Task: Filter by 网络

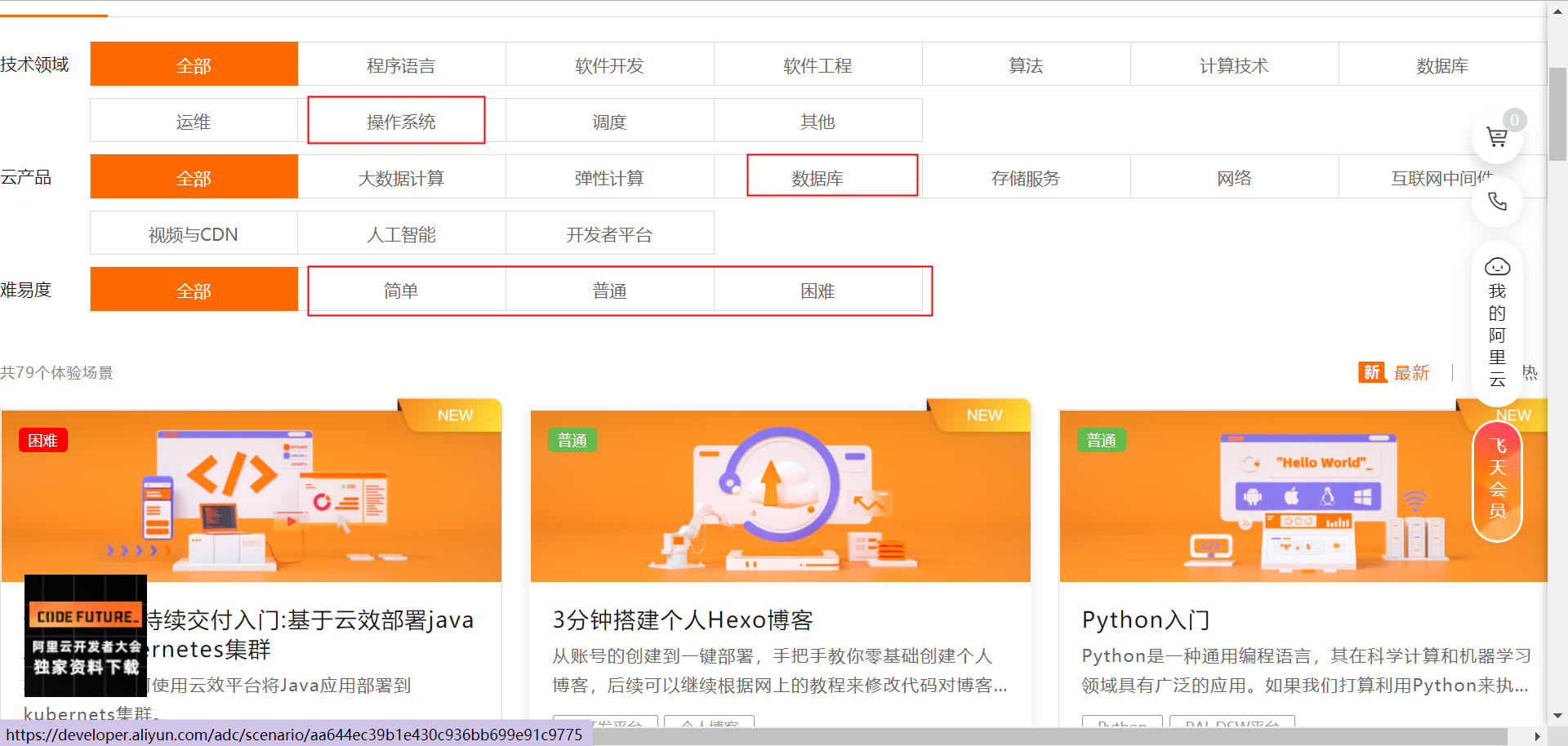Action: point(1234,177)
